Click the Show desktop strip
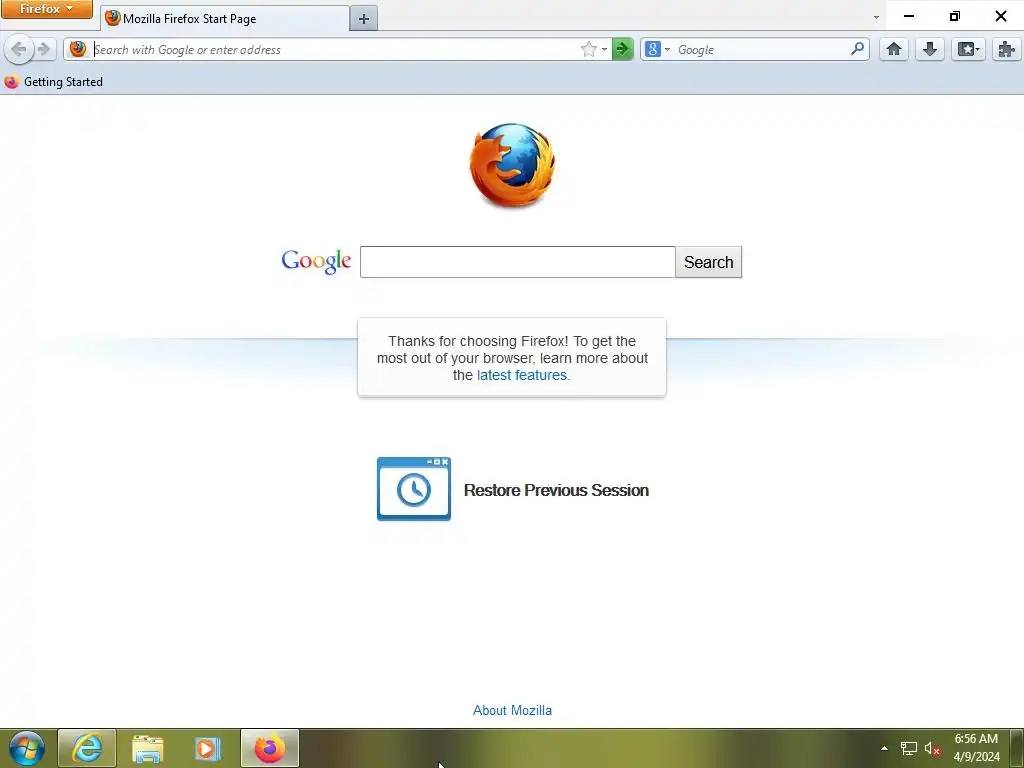 (1017, 748)
